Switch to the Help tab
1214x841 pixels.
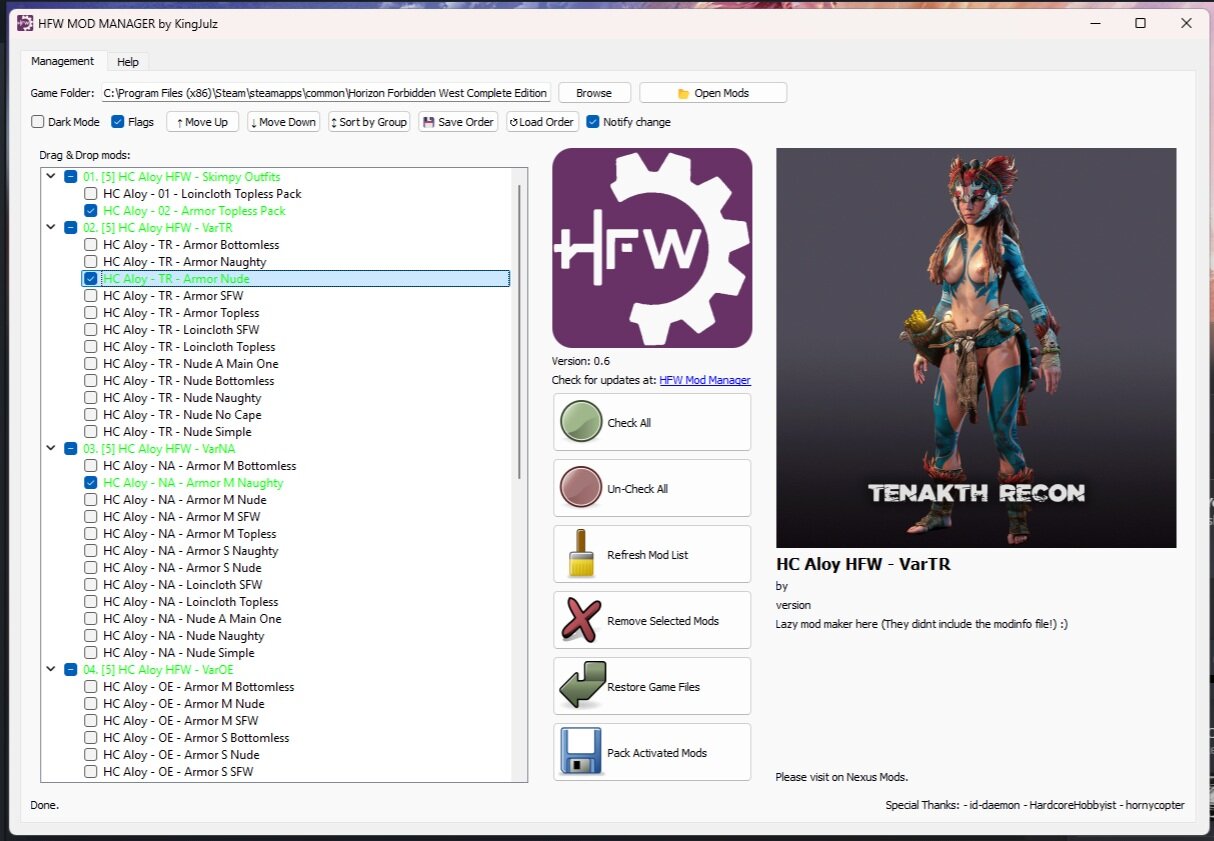pyautogui.click(x=128, y=62)
